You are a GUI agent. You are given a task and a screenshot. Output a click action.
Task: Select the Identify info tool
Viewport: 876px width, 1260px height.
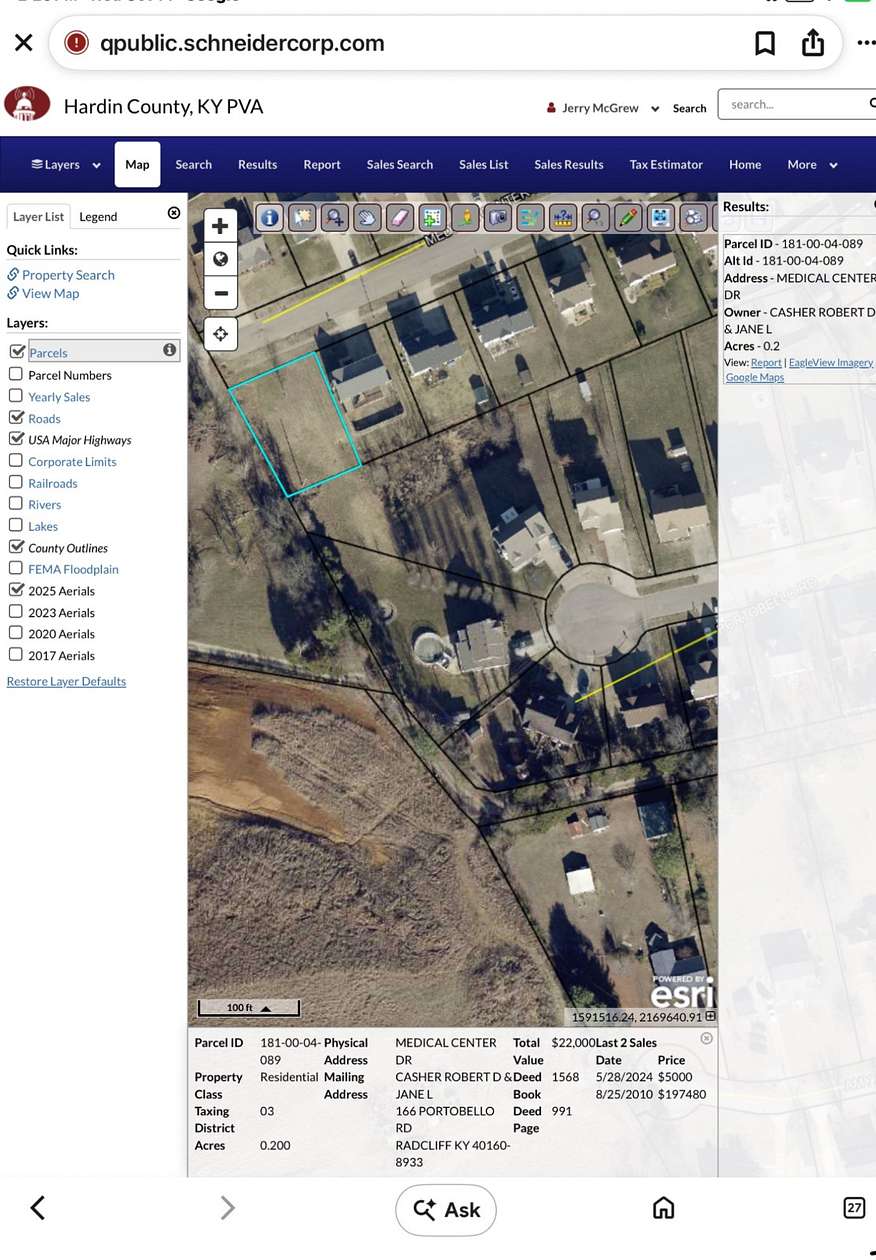(x=270, y=217)
